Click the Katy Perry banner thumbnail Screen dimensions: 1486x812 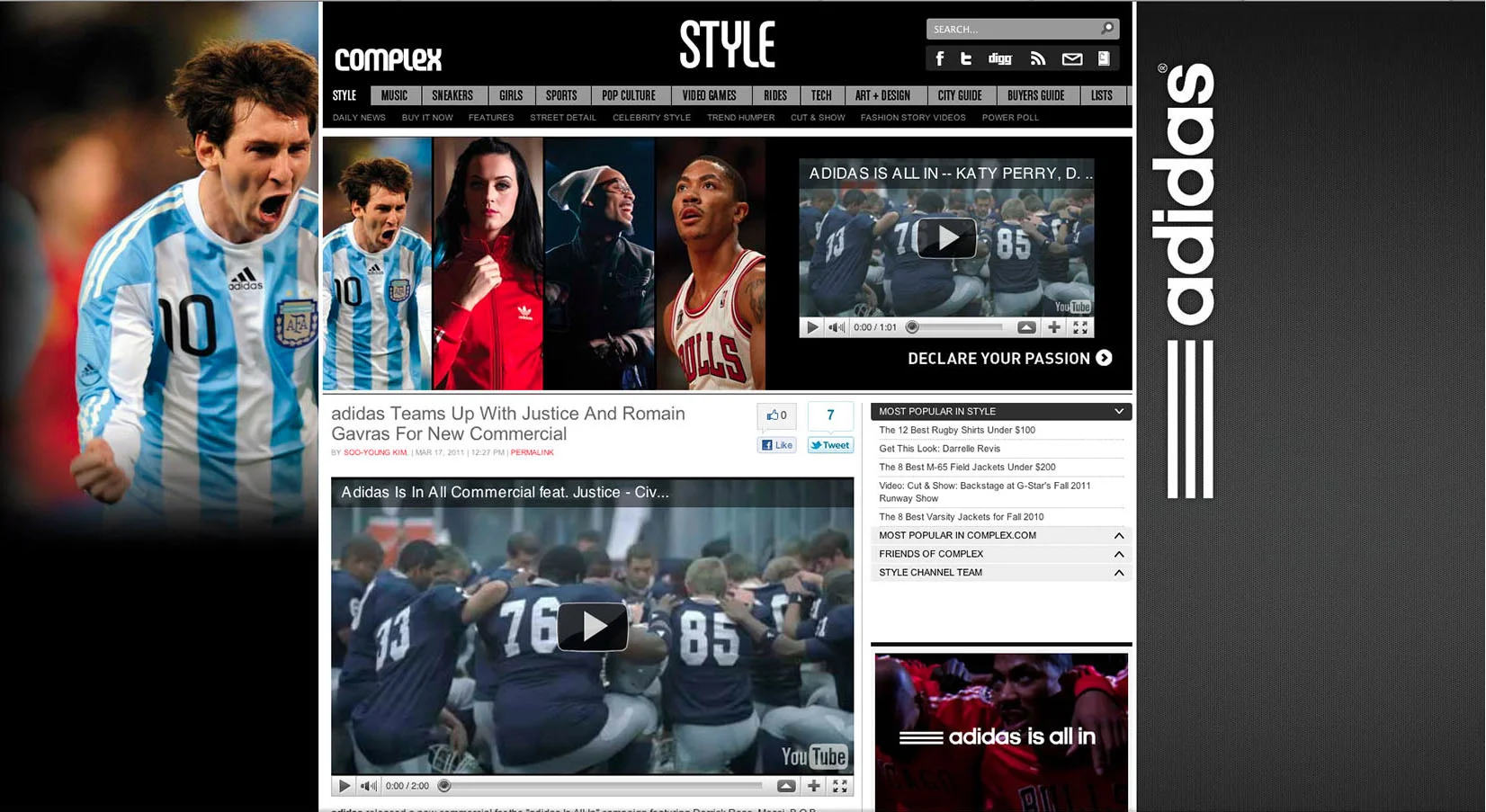pyautogui.click(x=488, y=263)
